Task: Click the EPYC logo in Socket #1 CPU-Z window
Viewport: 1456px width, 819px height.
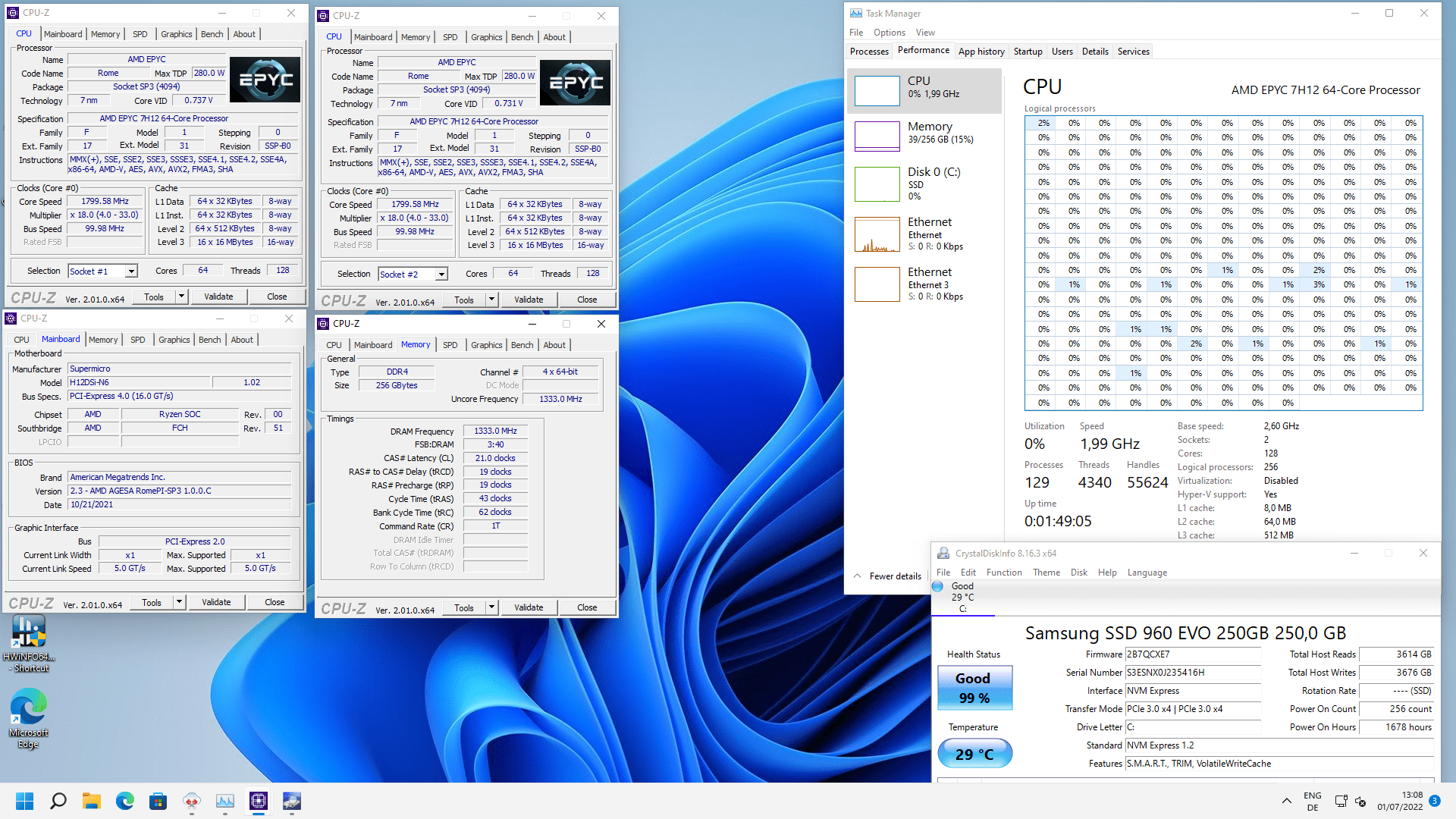Action: coord(265,80)
